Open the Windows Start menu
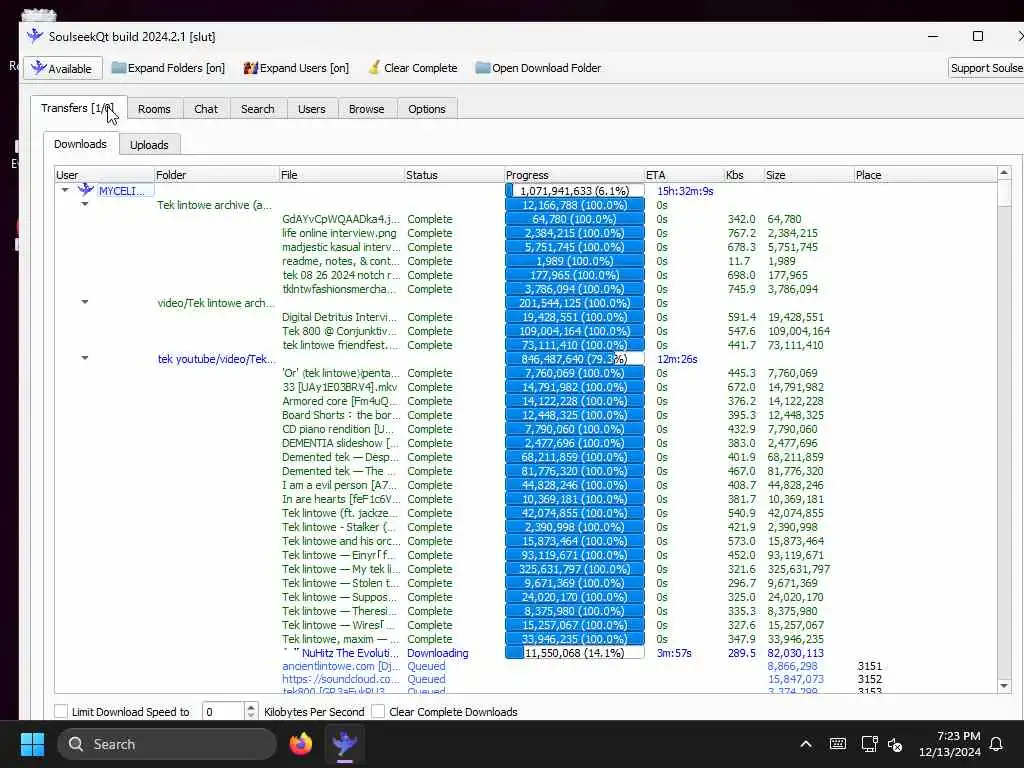This screenshot has height=768, width=1024. (32, 744)
